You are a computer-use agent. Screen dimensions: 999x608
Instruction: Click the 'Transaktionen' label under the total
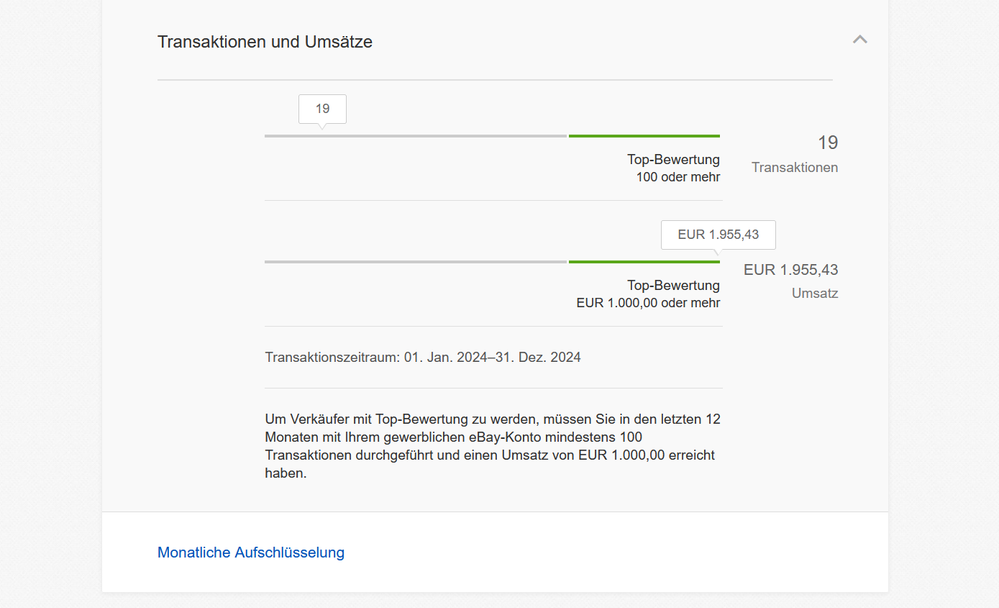coord(795,168)
